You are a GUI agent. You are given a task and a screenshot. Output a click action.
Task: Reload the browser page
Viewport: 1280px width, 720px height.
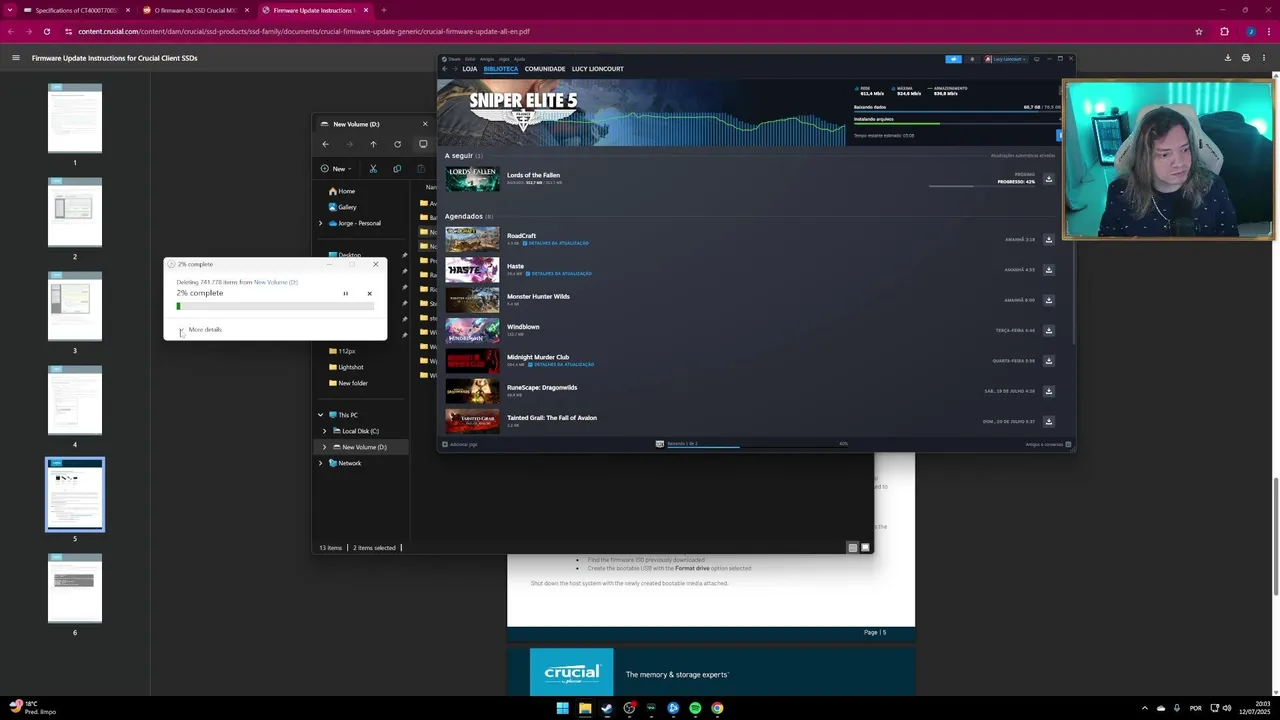point(47,31)
